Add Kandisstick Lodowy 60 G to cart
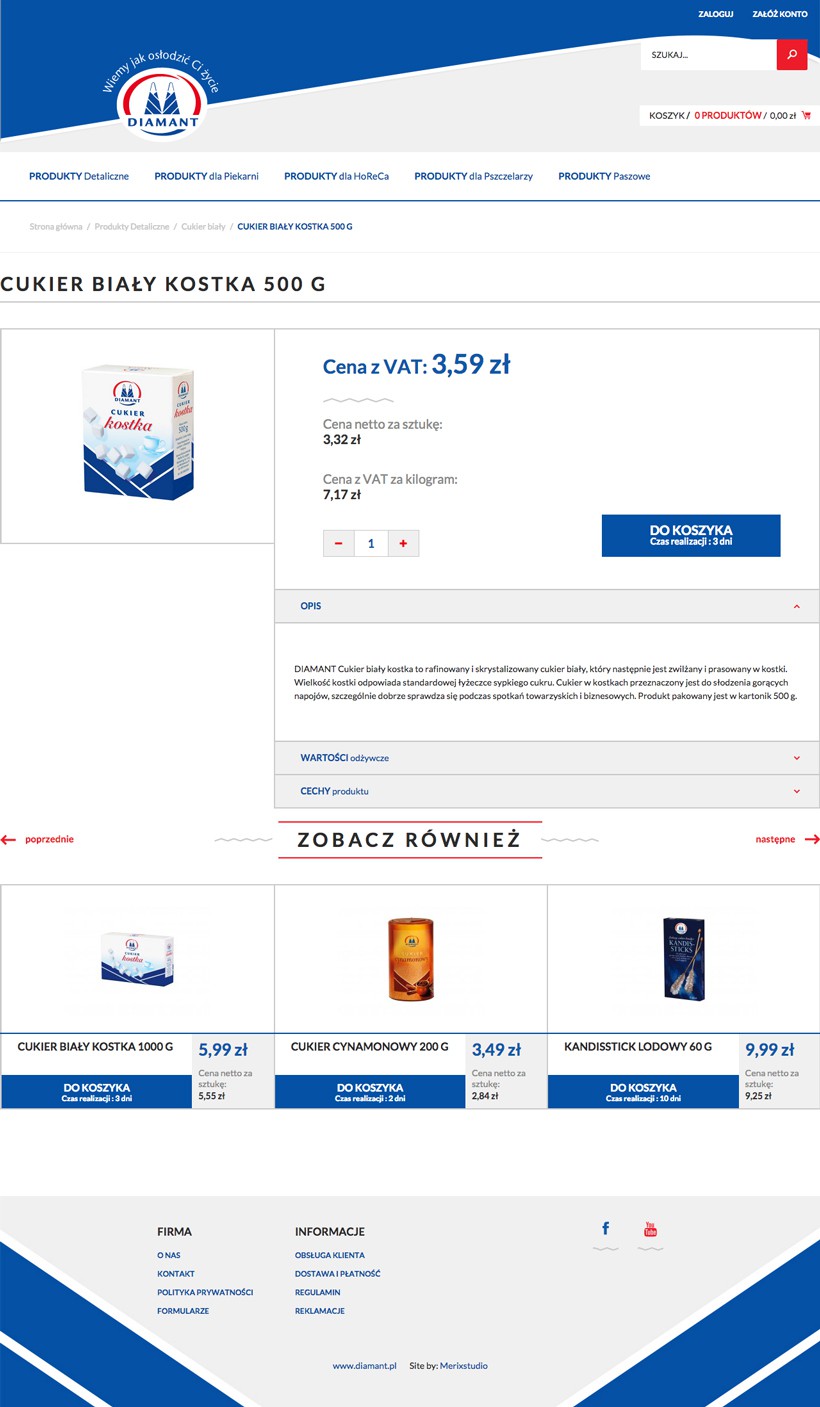The width and height of the screenshot is (820, 1407). (643, 1092)
